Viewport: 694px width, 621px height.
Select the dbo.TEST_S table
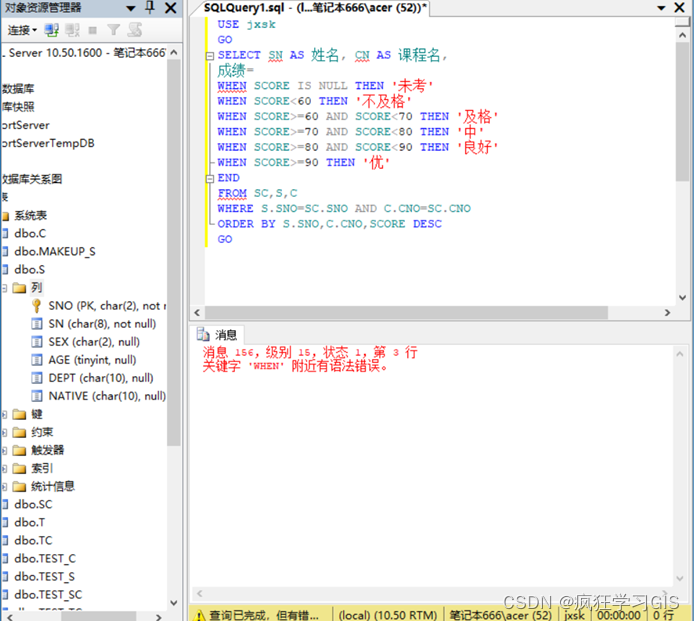(x=44, y=577)
